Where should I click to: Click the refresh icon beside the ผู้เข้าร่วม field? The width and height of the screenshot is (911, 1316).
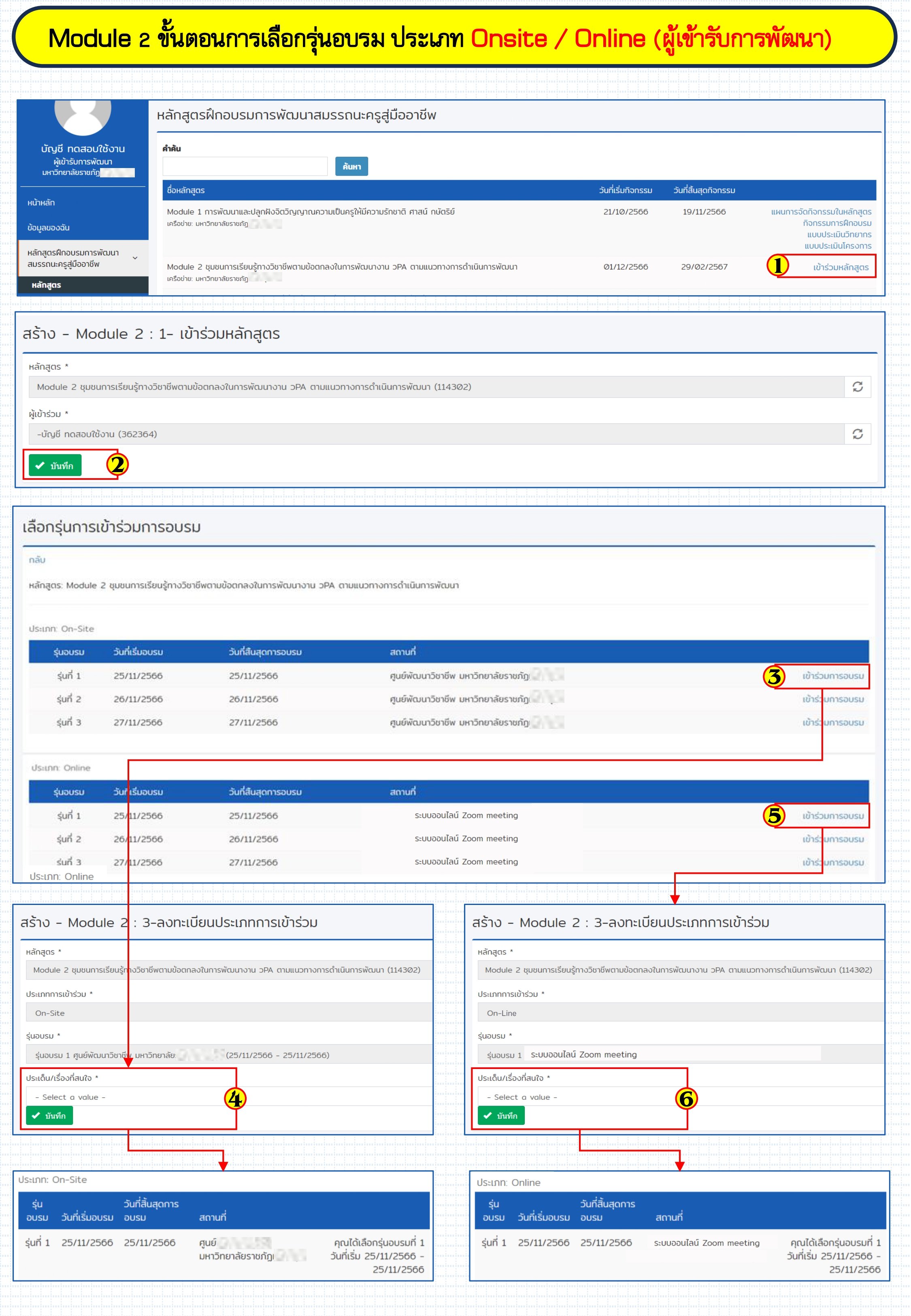click(x=857, y=434)
